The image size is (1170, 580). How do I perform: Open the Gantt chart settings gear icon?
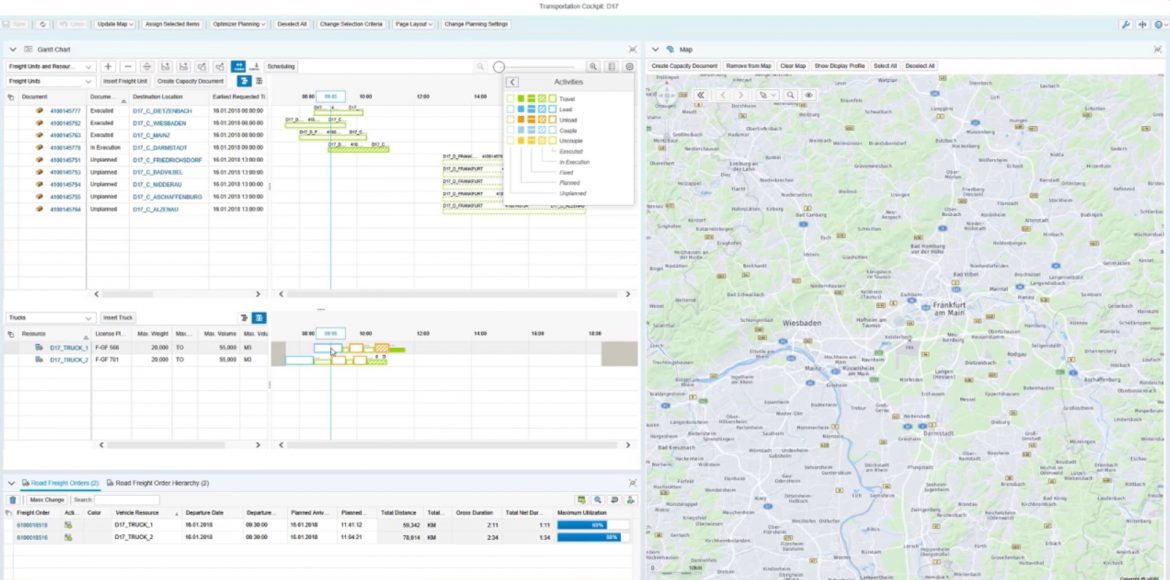pos(628,66)
